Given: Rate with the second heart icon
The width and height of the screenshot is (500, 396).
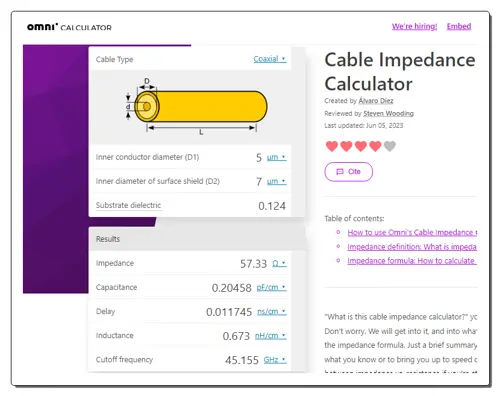Looking at the screenshot, I should coord(346,146).
